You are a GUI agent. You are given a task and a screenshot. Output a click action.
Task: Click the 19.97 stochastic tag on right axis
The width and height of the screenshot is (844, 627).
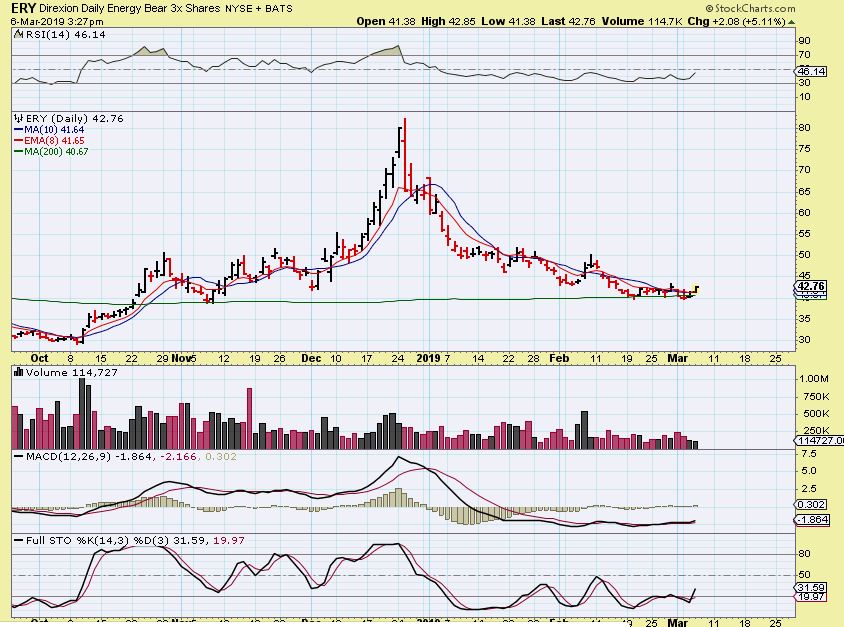[811, 597]
